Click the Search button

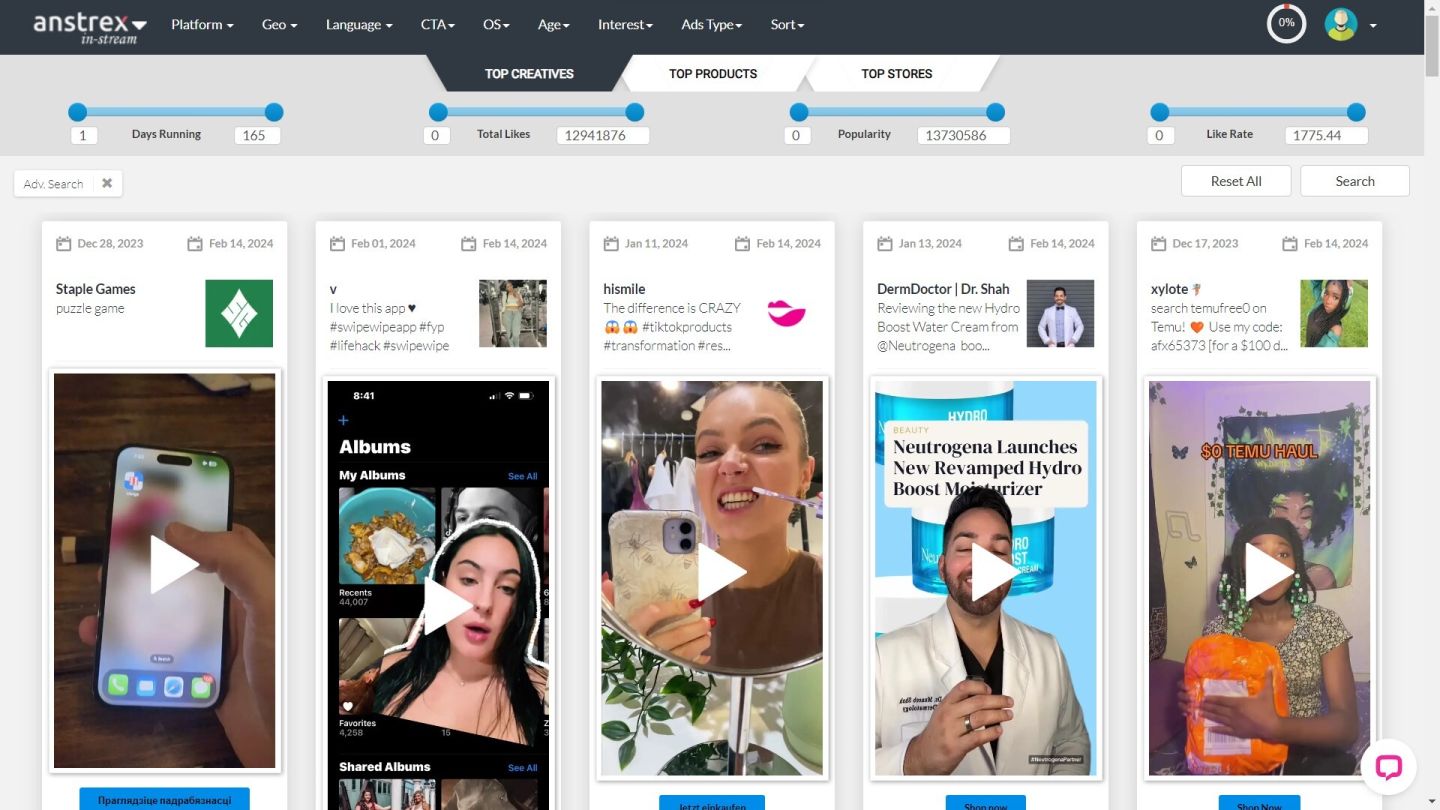[1354, 181]
